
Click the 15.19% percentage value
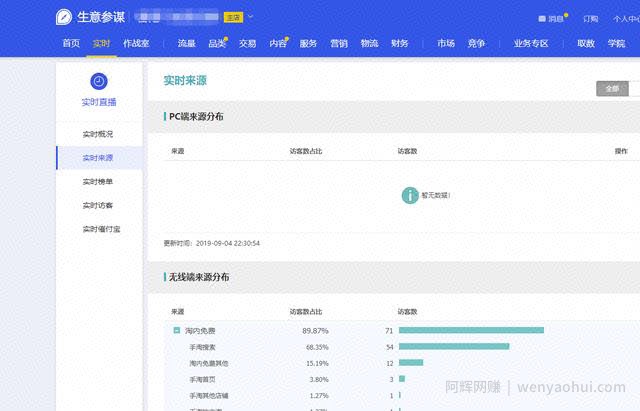coord(317,363)
